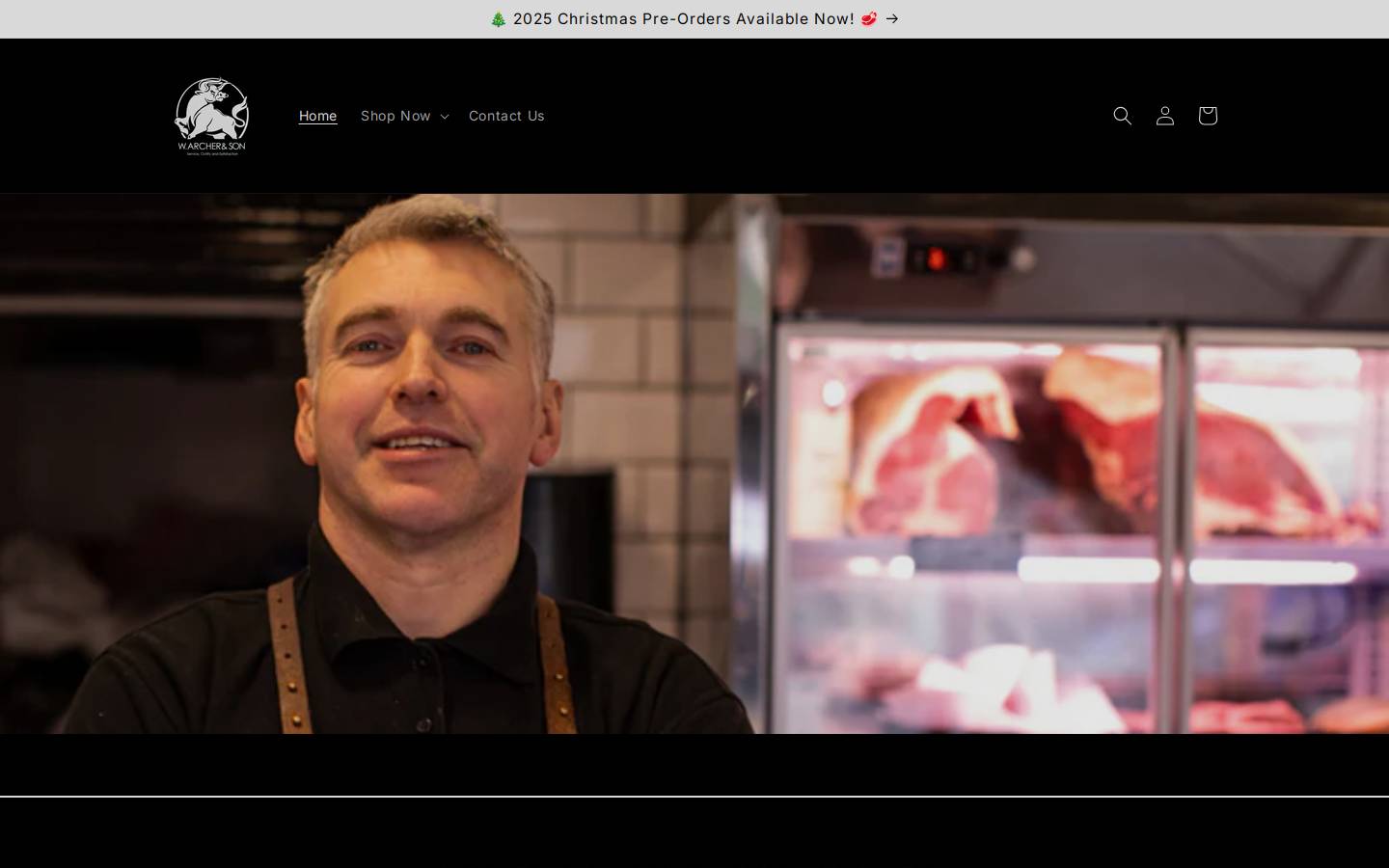Open the shopping cart icon
1389x868 pixels.
click(x=1207, y=116)
